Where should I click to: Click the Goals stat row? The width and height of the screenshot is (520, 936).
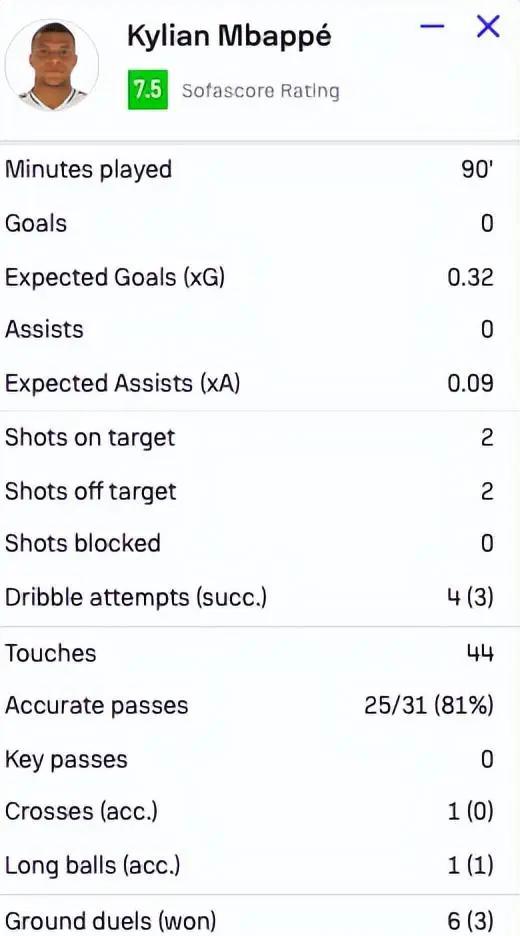260,223
